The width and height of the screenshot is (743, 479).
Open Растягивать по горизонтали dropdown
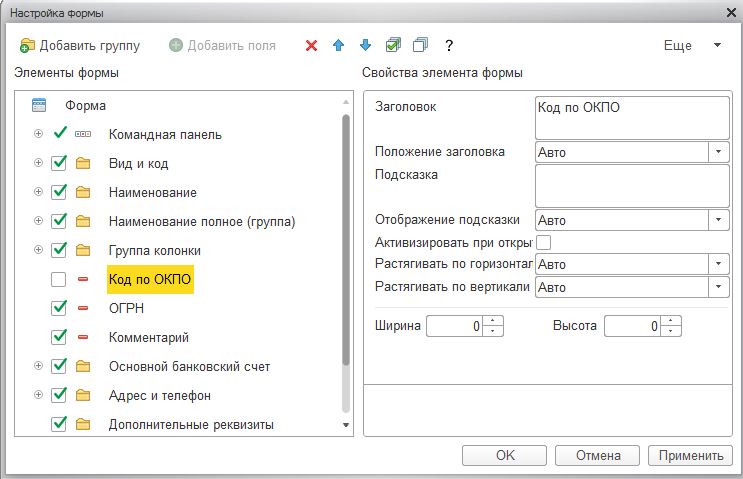click(x=718, y=264)
